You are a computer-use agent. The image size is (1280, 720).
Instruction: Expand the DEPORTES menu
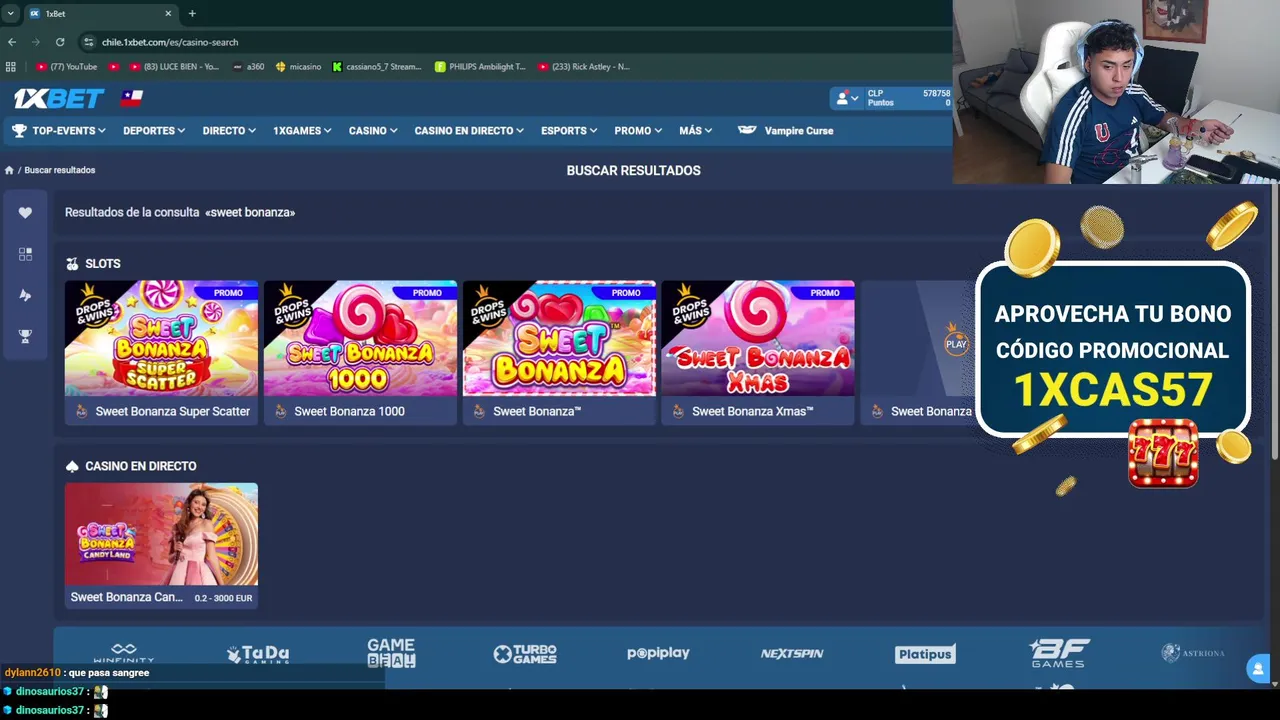click(154, 131)
